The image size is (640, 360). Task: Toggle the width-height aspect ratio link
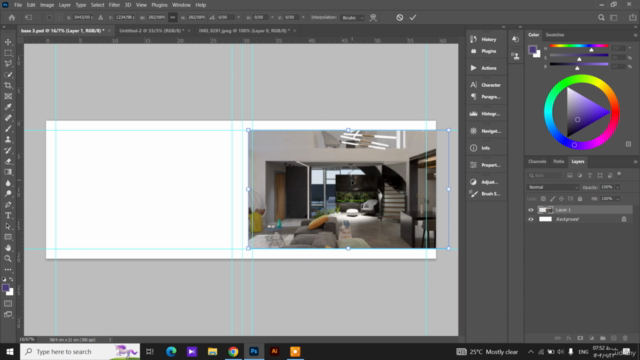tap(173, 18)
